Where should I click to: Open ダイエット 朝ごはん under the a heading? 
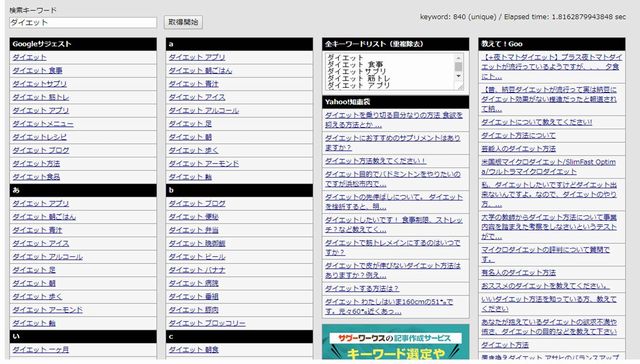click(200, 71)
